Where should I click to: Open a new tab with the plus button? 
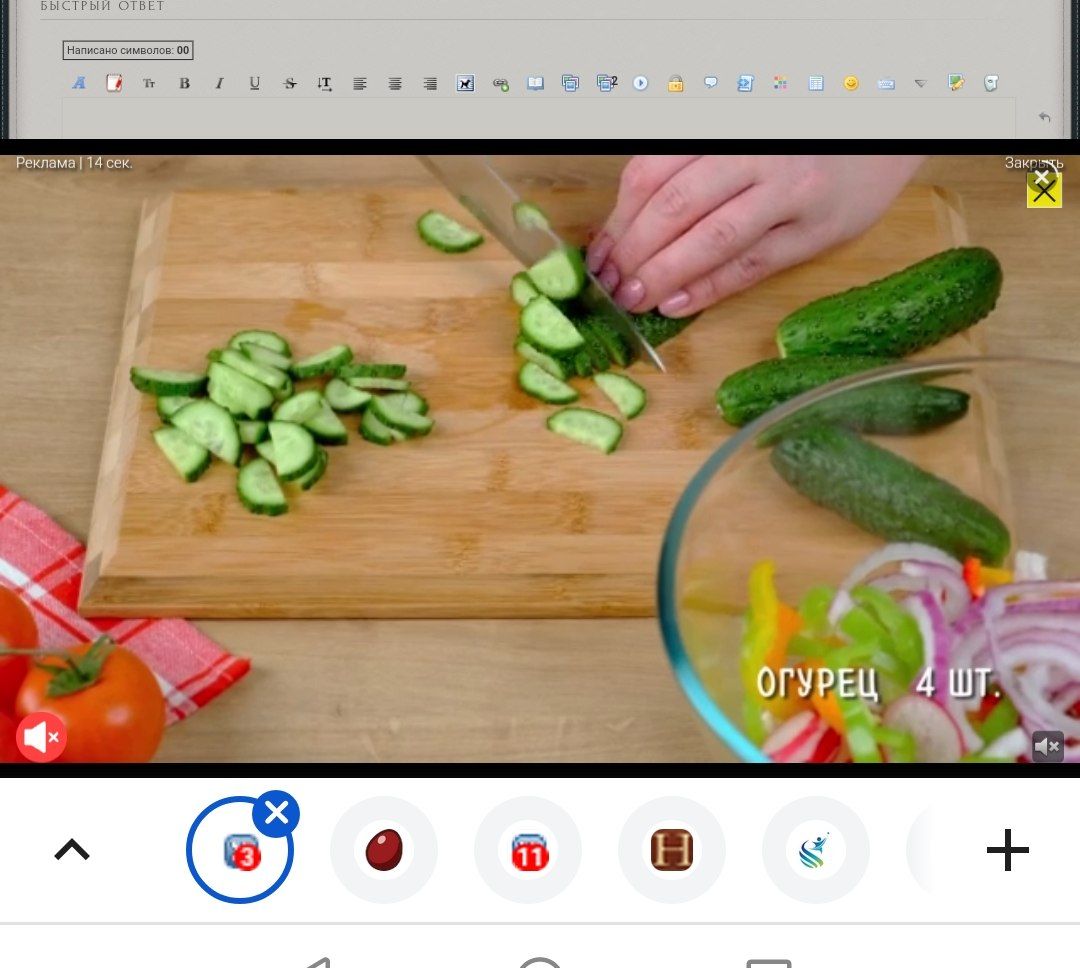click(x=1008, y=850)
